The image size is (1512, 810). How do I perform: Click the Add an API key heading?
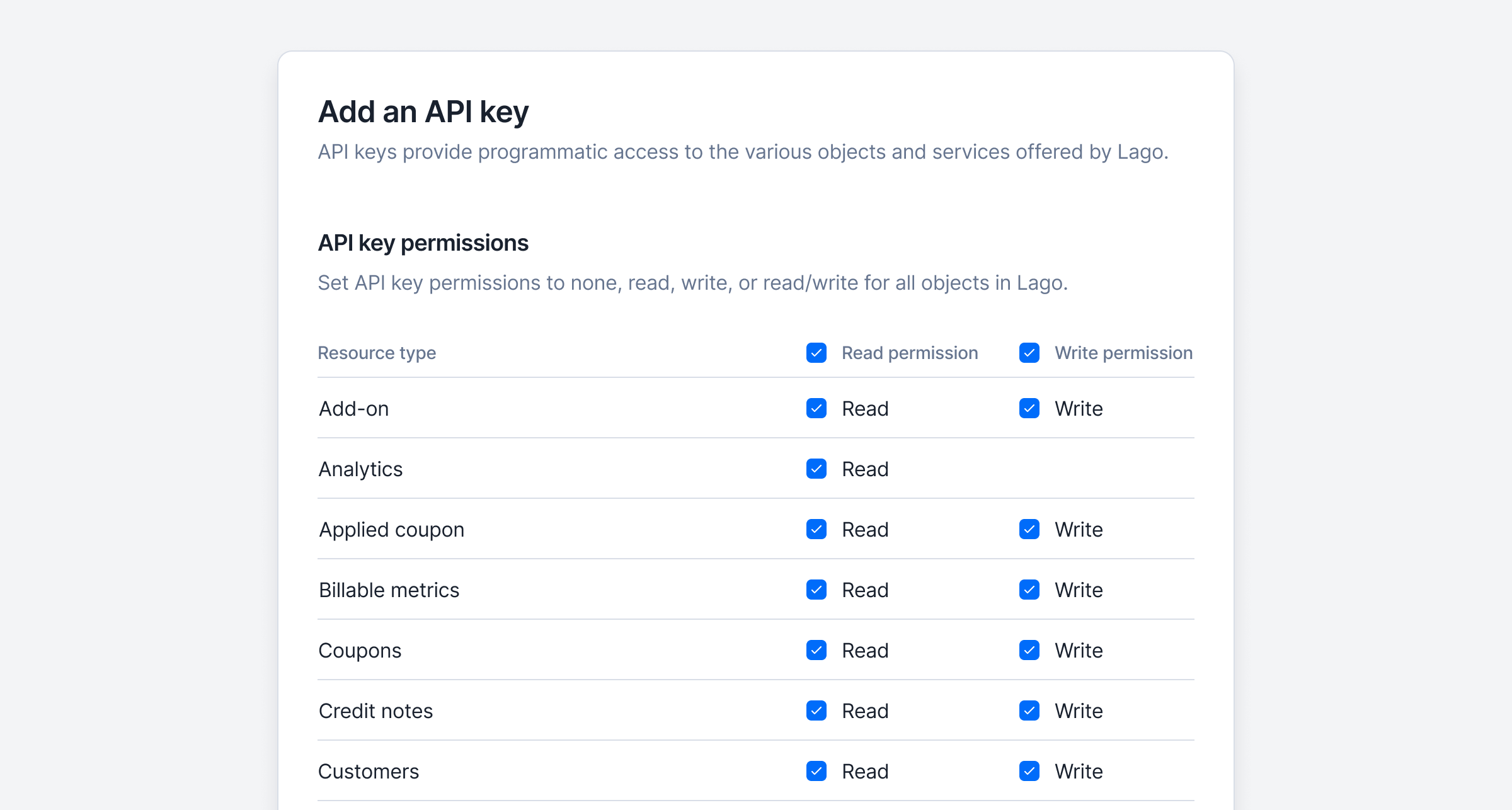423,112
